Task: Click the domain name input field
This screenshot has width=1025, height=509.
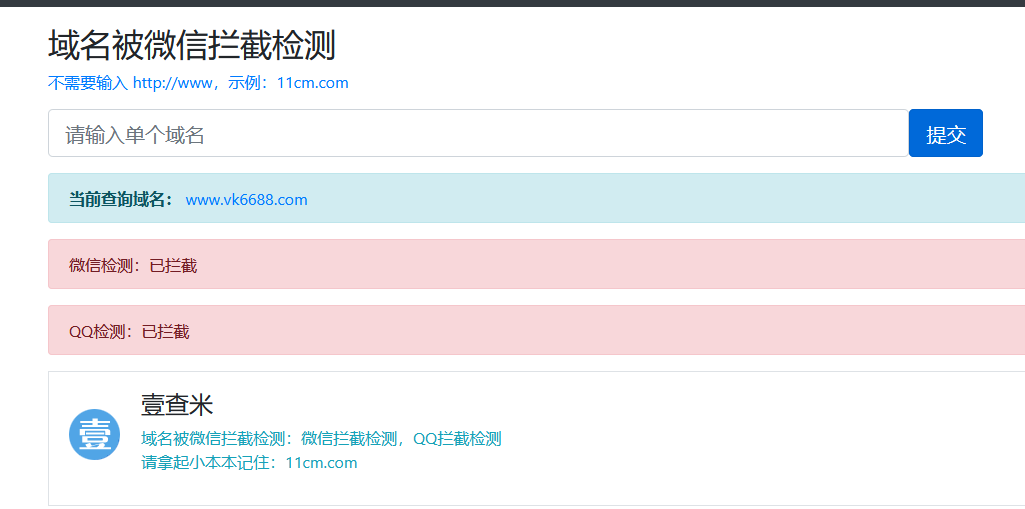Action: click(x=479, y=133)
